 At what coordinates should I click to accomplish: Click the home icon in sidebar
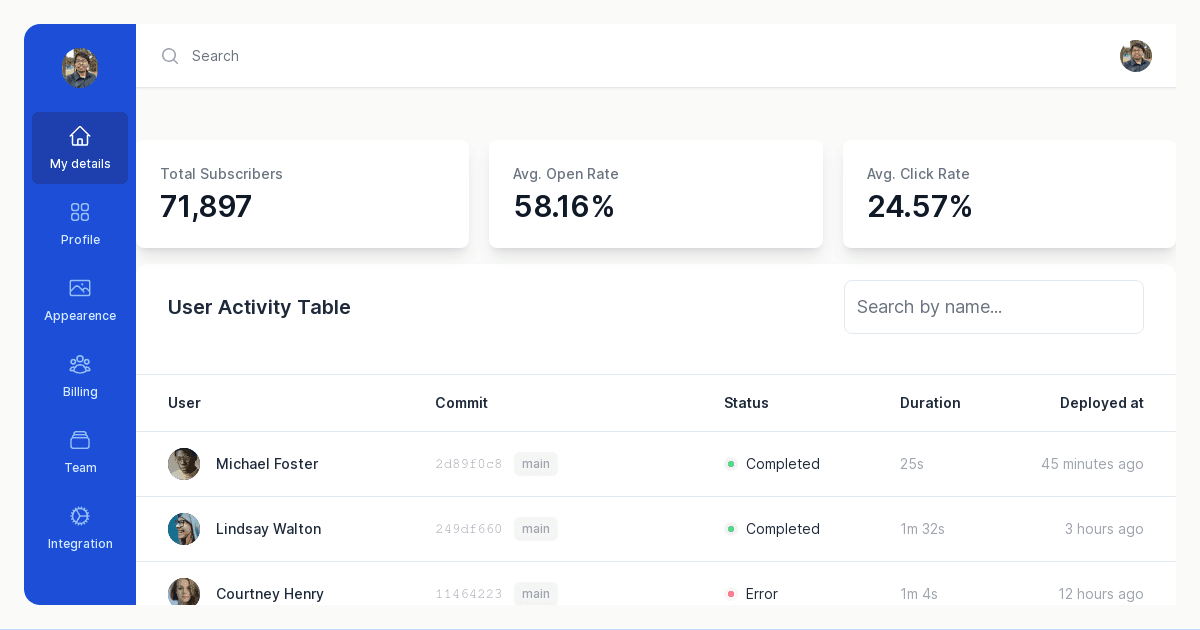point(80,136)
